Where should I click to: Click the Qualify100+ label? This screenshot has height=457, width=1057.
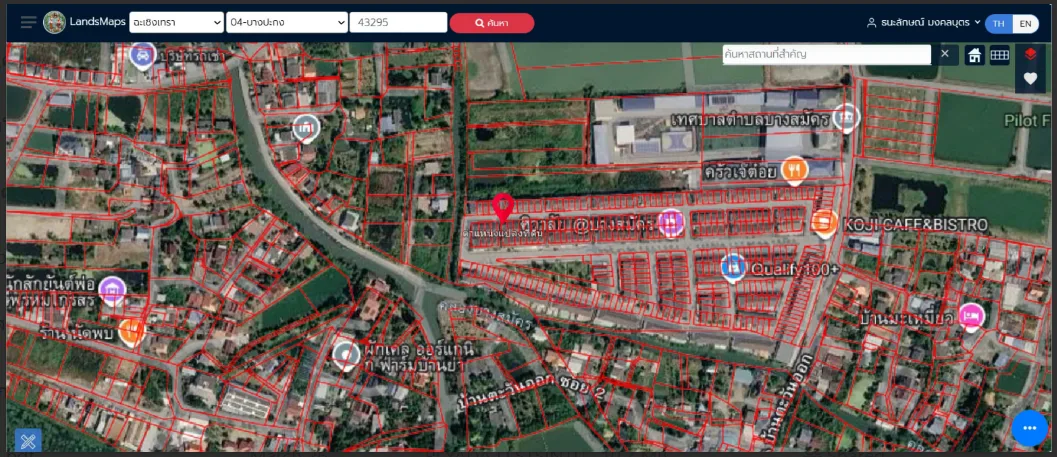[x=795, y=269]
